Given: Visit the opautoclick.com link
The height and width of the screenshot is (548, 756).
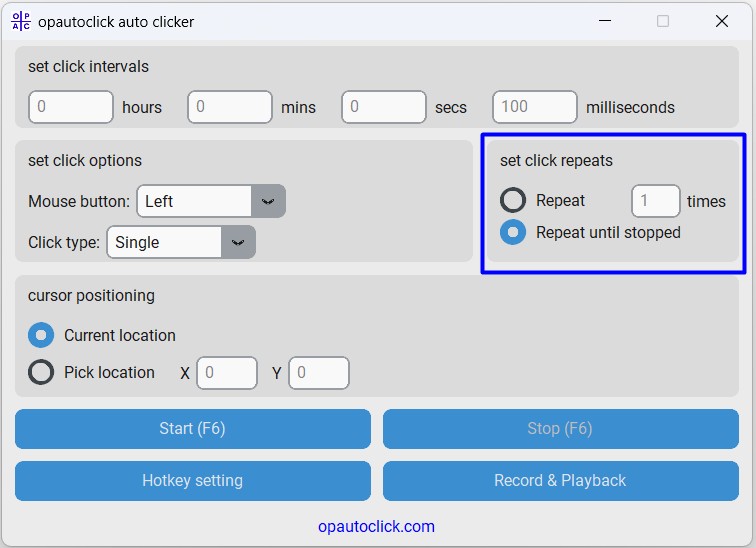Looking at the screenshot, I should tap(376, 526).
